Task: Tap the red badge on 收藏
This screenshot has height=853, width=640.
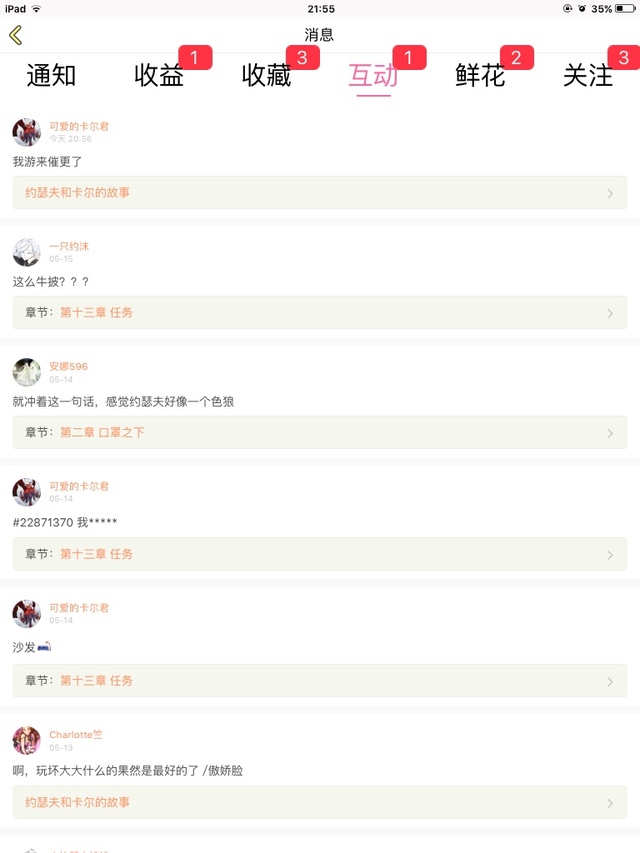Action: pos(302,58)
